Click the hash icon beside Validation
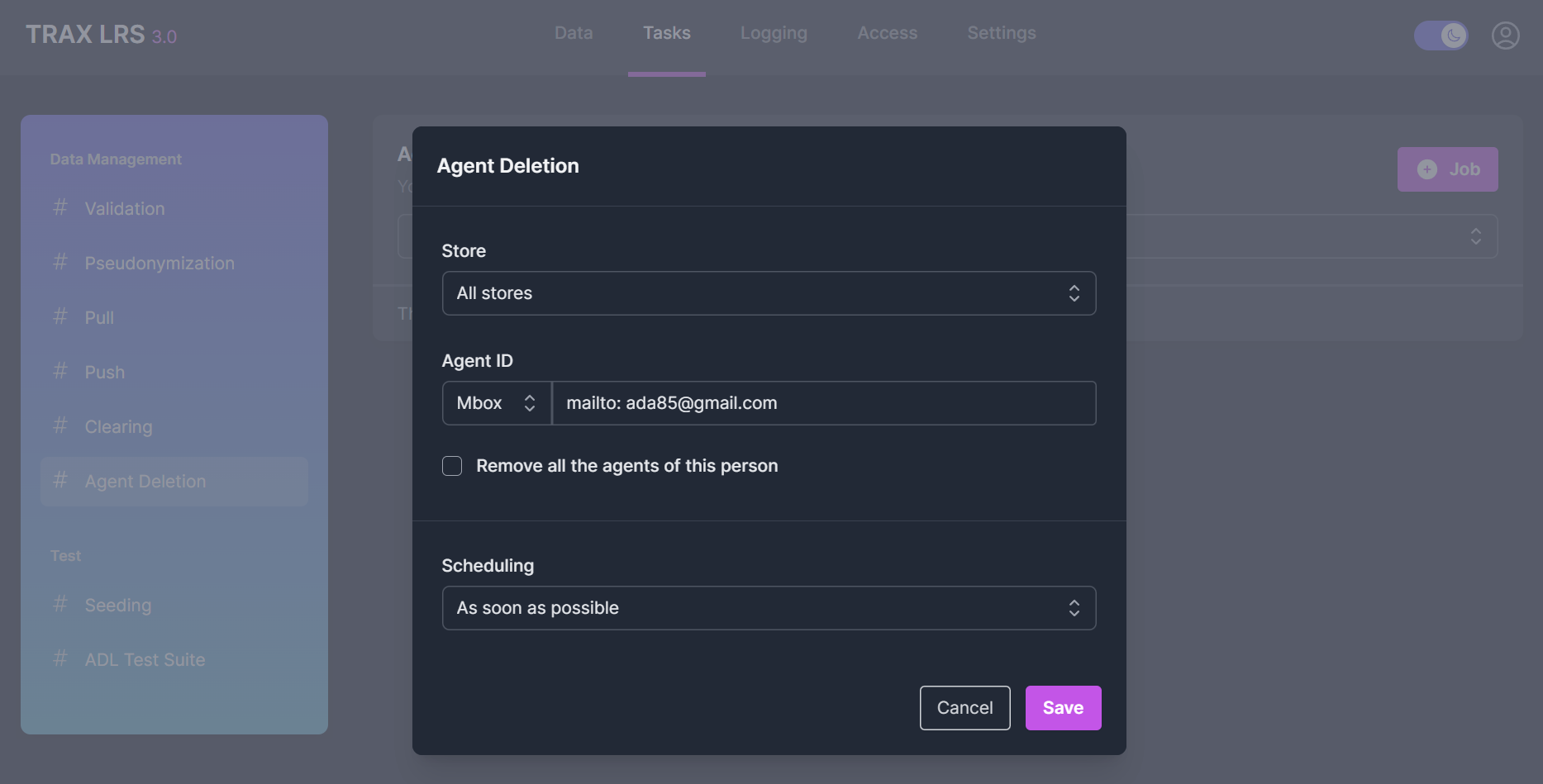 click(60, 208)
